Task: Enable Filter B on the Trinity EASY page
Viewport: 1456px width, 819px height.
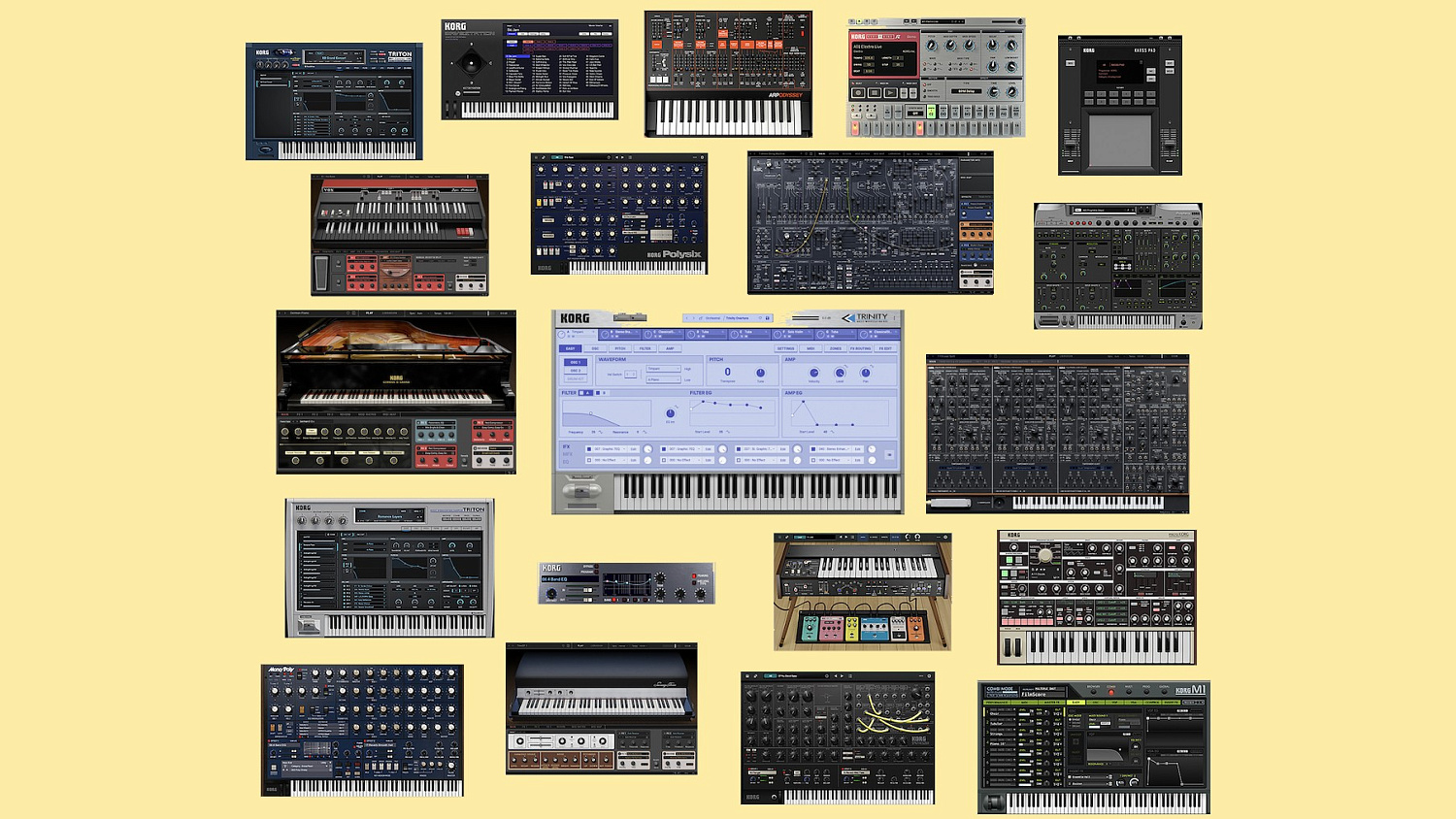Action: pos(599,393)
